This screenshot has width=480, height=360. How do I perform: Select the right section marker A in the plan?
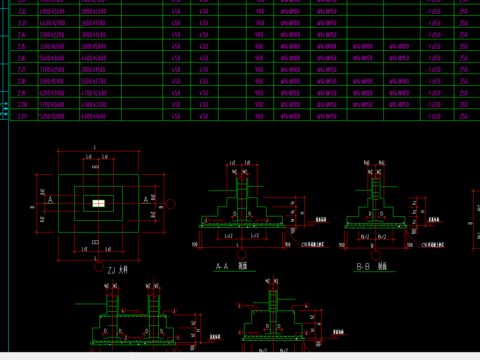click(146, 200)
